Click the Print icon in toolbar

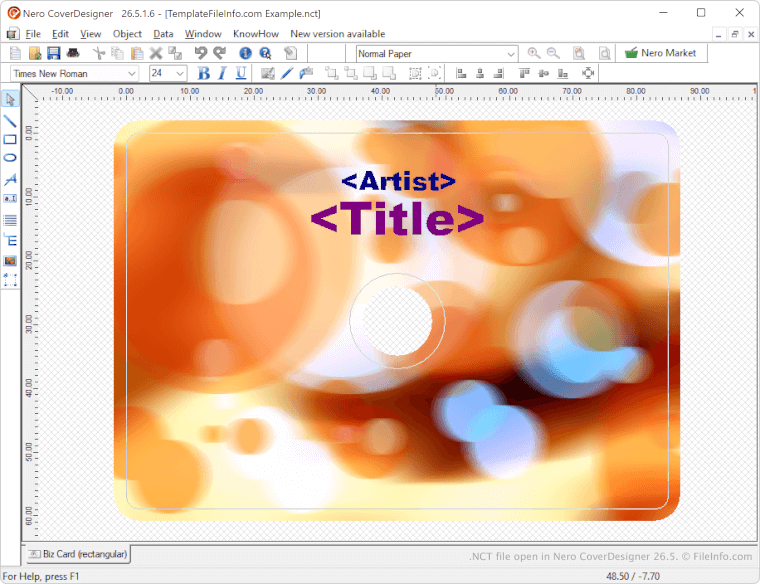point(73,53)
